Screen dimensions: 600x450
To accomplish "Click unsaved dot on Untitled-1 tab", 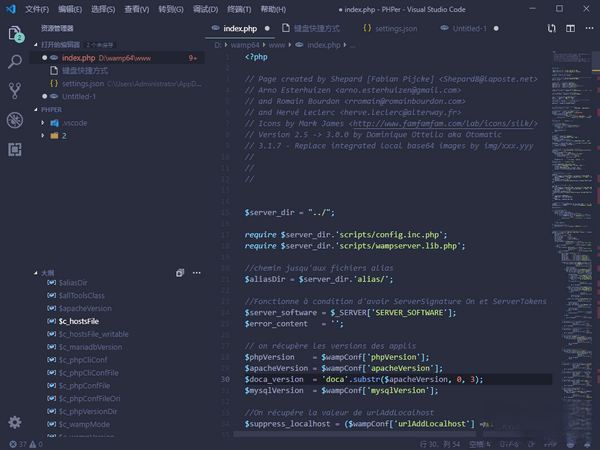I will click(x=496, y=28).
